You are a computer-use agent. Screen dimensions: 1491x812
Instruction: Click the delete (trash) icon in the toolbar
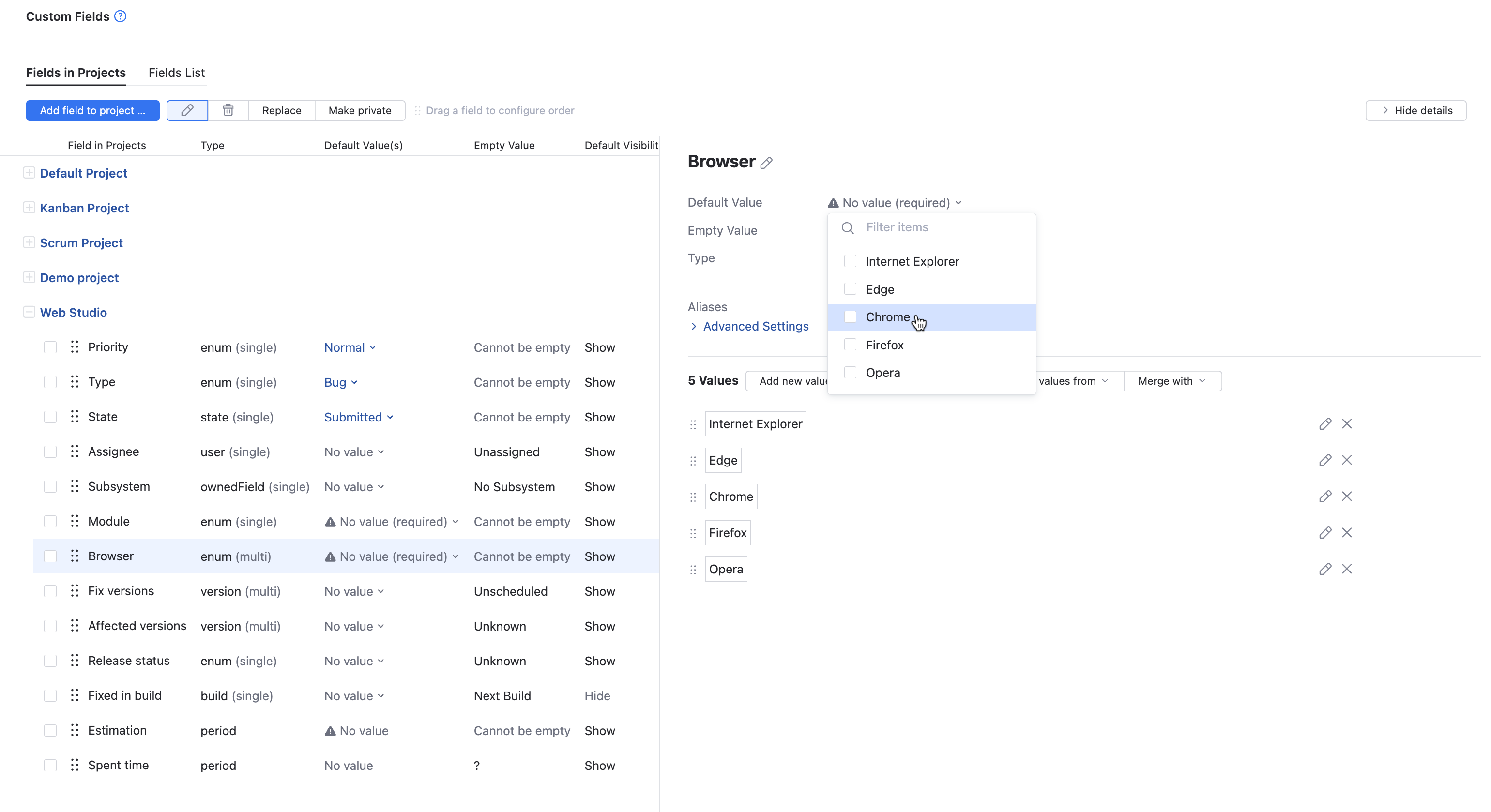[228, 110]
